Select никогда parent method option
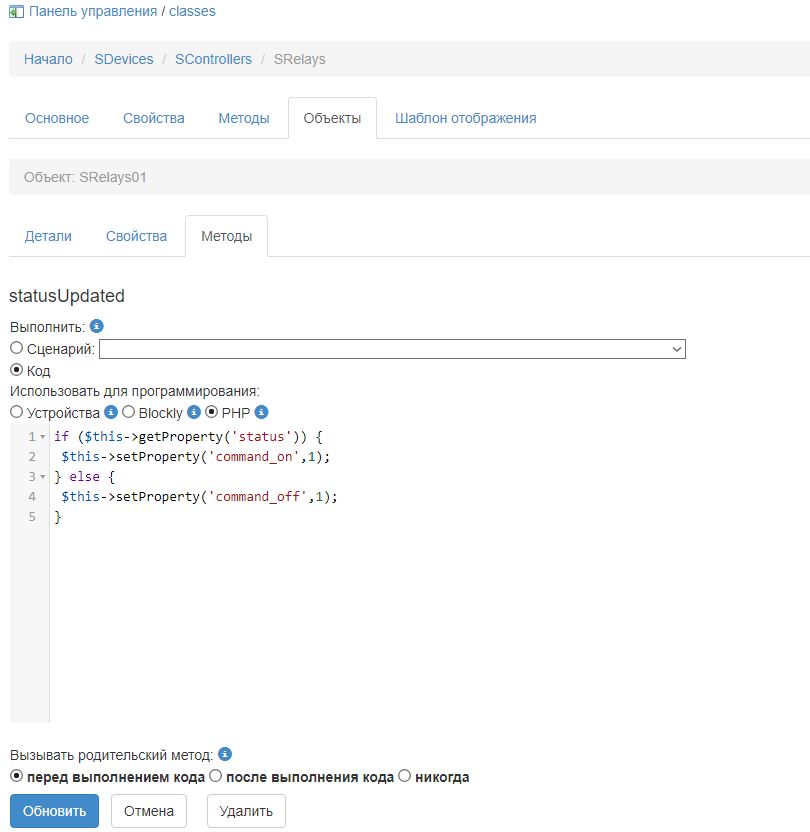The image size is (810, 832). click(x=404, y=776)
